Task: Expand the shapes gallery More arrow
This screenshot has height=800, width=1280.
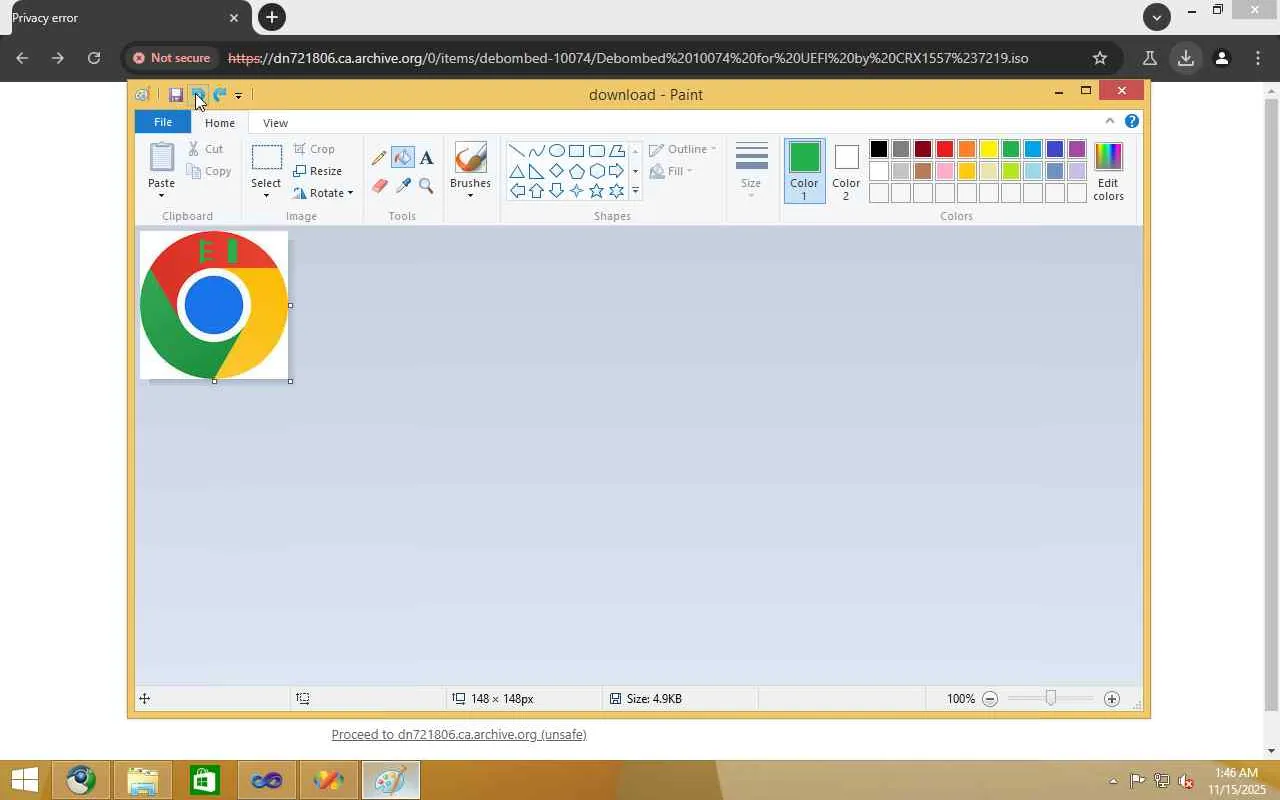Action: click(635, 191)
